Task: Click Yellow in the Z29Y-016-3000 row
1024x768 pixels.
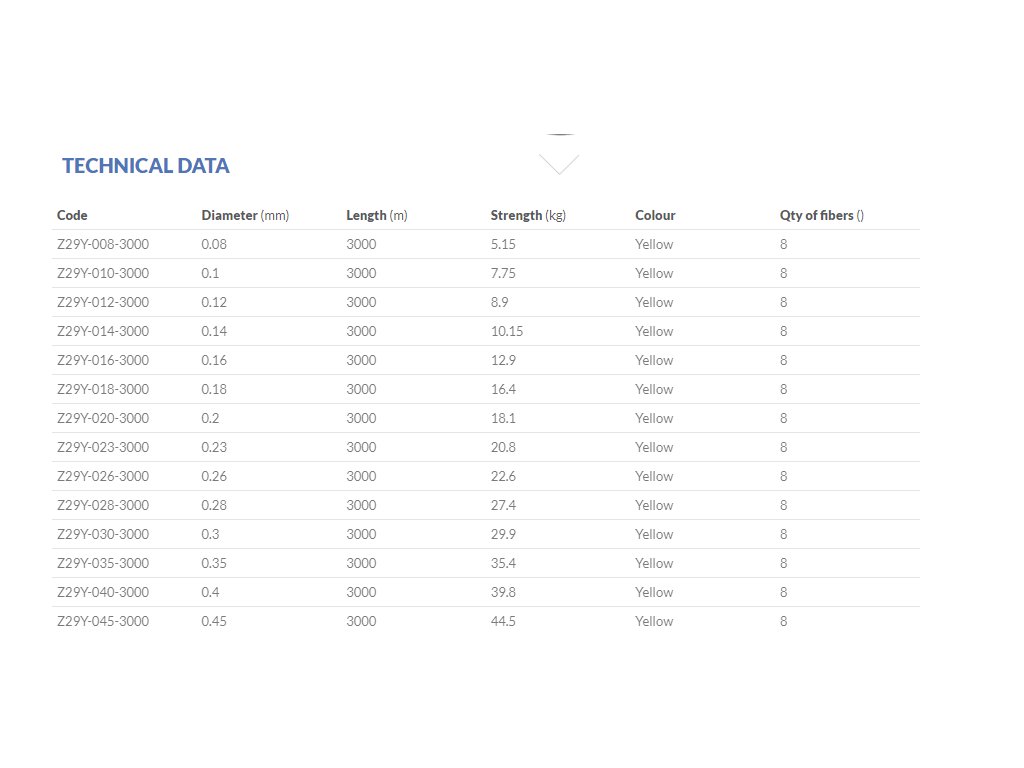Action: 654,360
